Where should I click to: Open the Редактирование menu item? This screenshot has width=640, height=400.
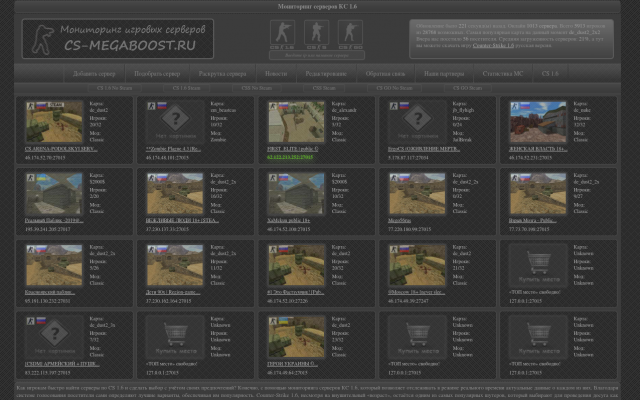point(326,74)
